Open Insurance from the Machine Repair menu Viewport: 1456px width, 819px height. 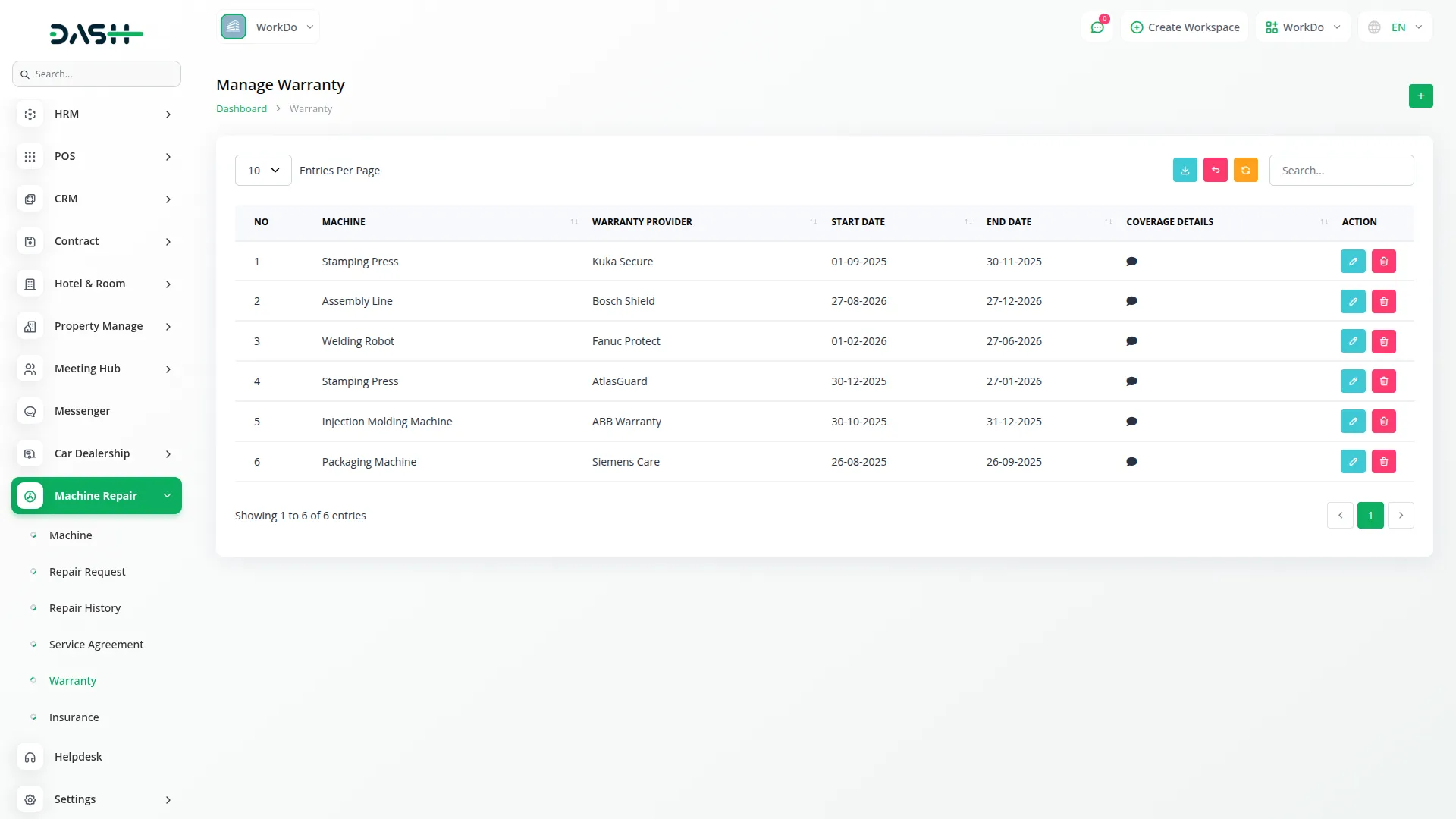tap(74, 717)
